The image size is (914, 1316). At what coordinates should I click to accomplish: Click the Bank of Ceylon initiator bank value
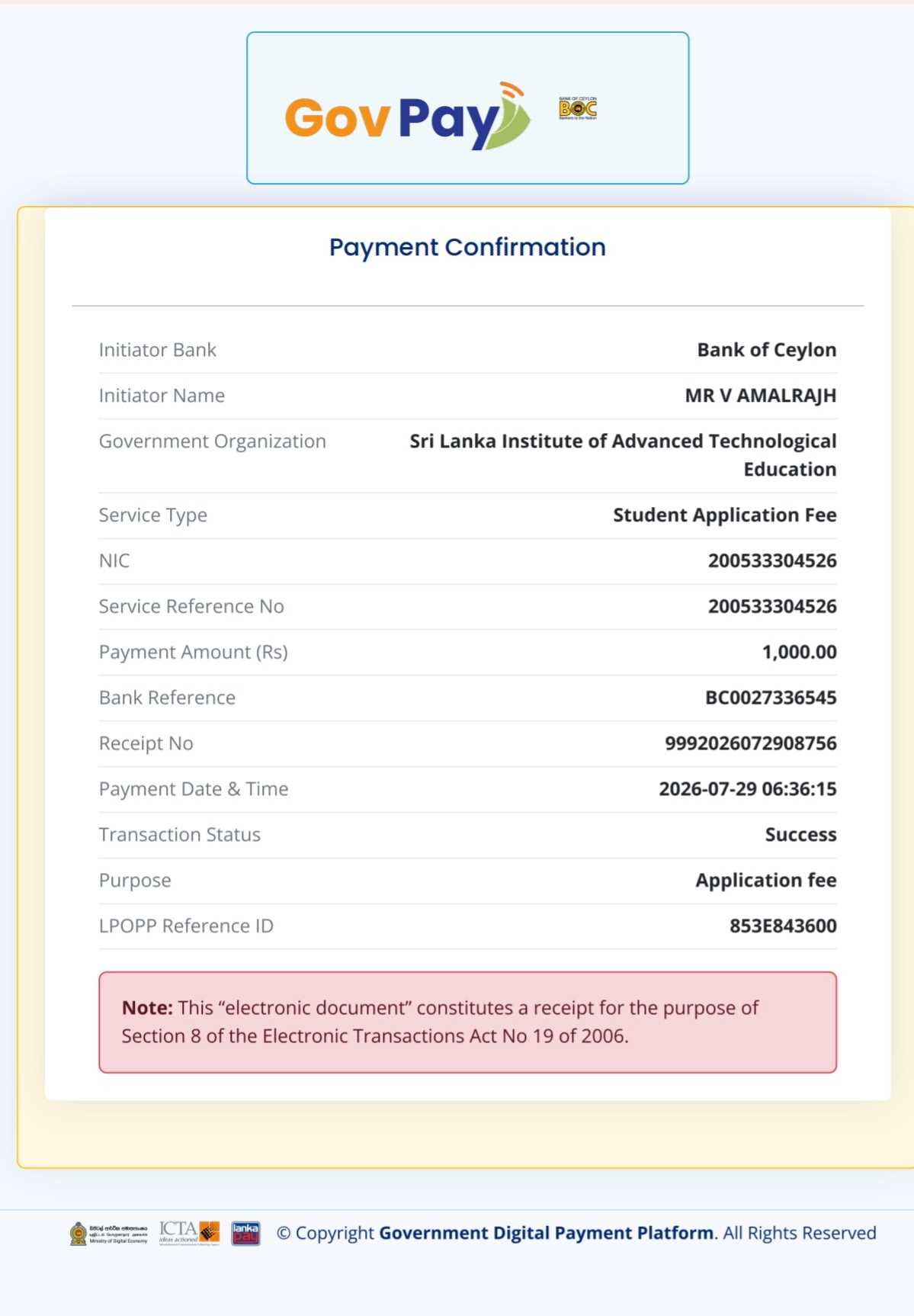tap(767, 350)
